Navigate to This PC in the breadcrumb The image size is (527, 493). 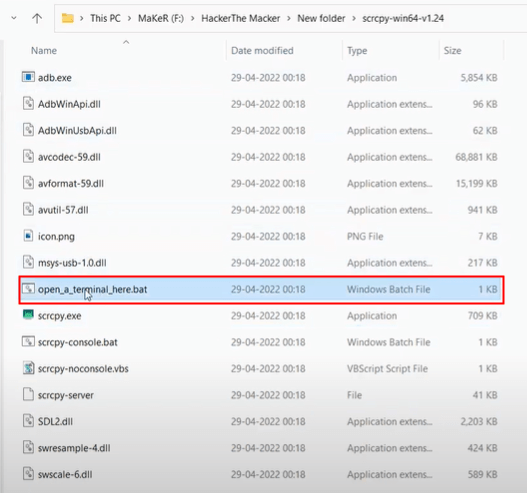click(105, 18)
